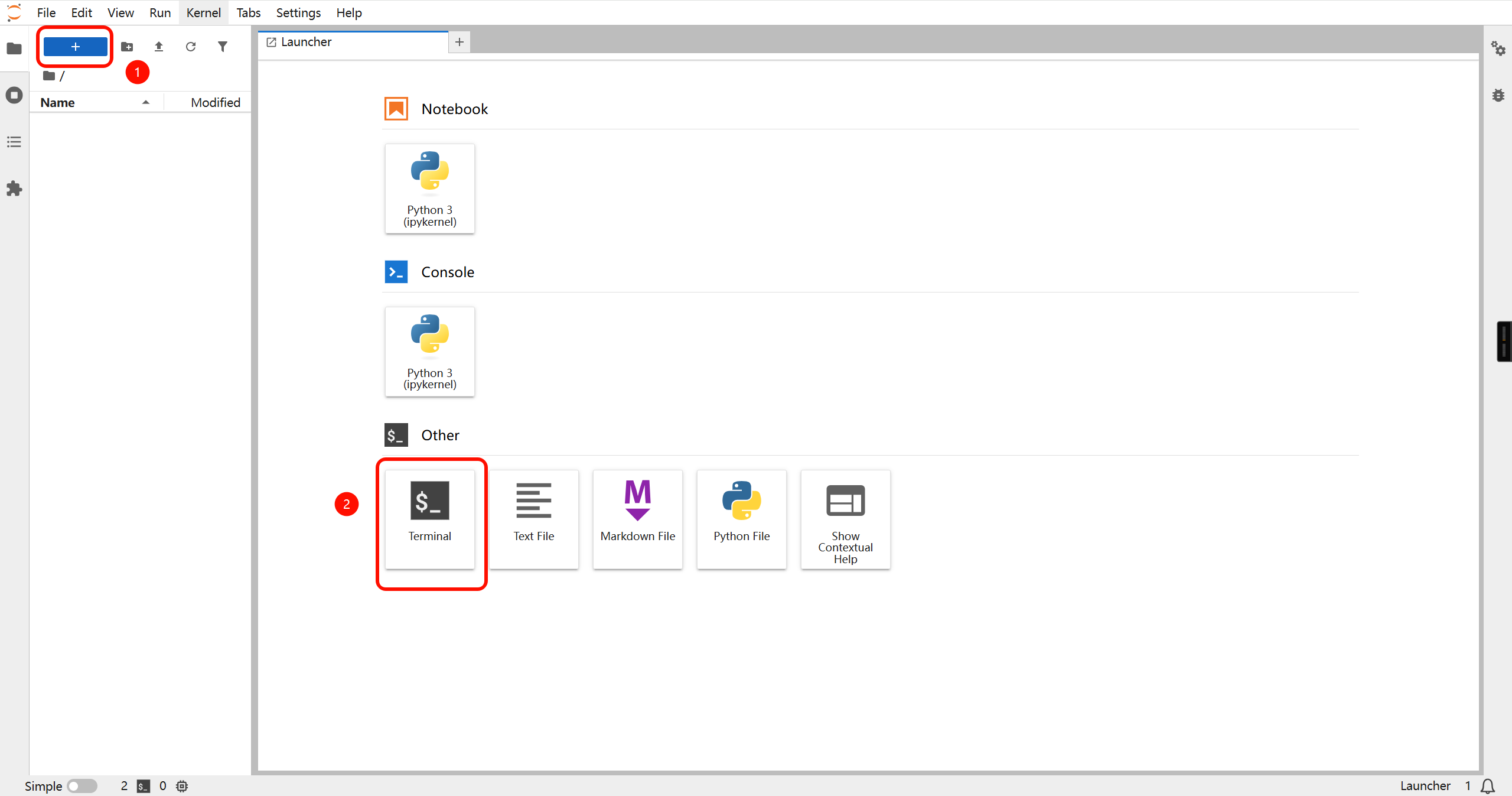Sort files by Modified column
1512x796 pixels.
click(215, 103)
